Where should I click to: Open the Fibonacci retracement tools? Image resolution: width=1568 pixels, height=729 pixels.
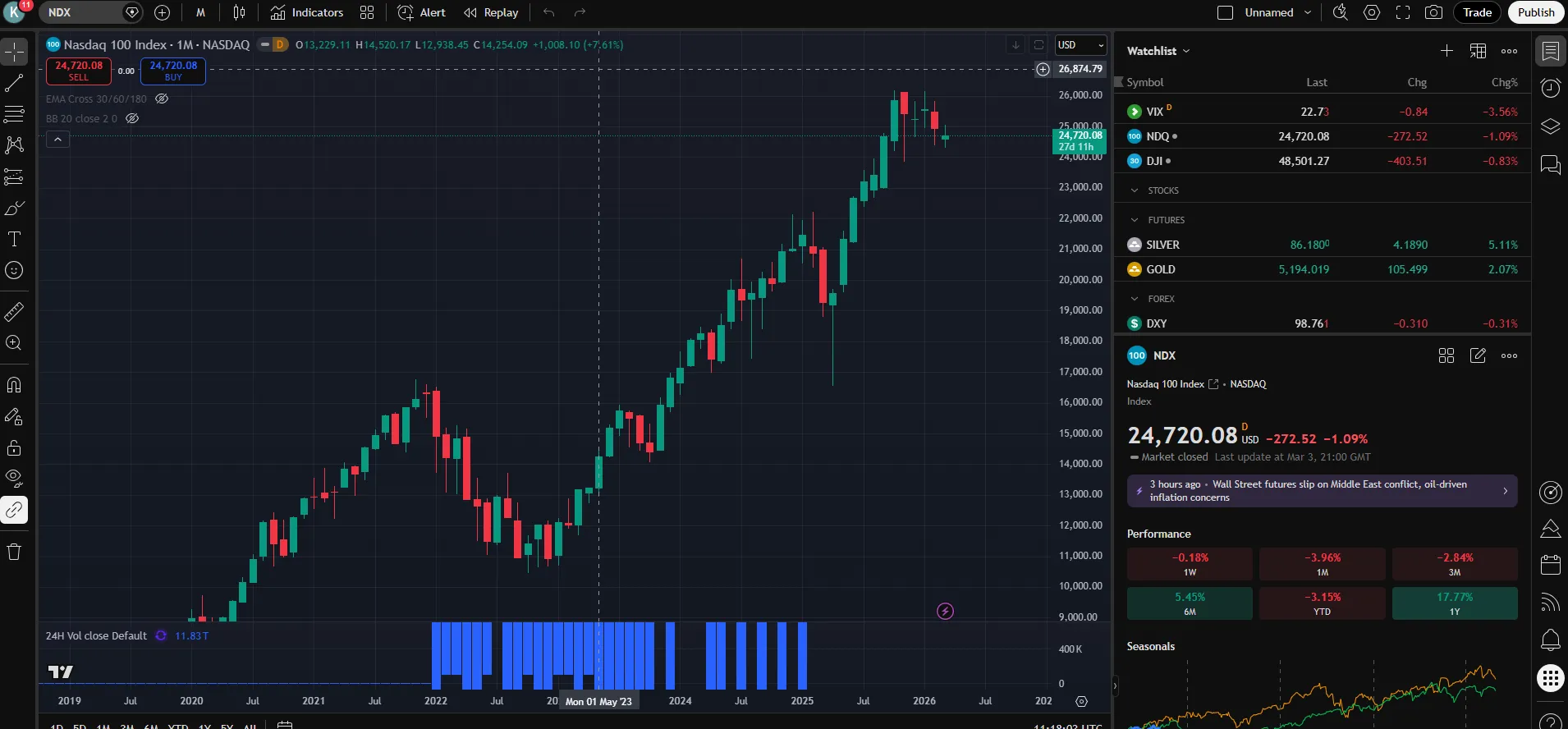point(15,114)
